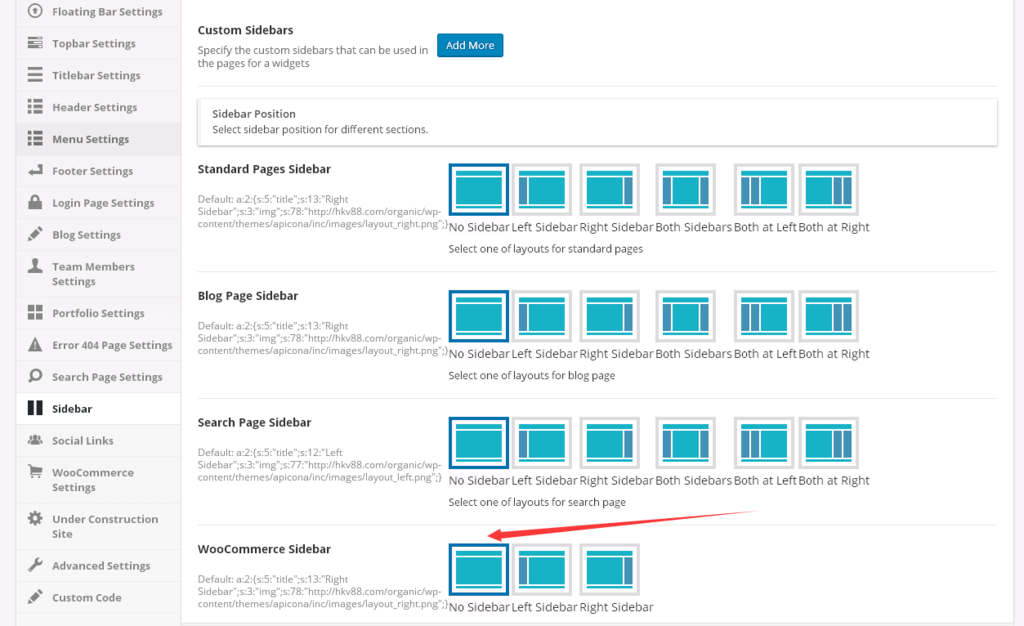Click the Add More button

click(x=470, y=45)
